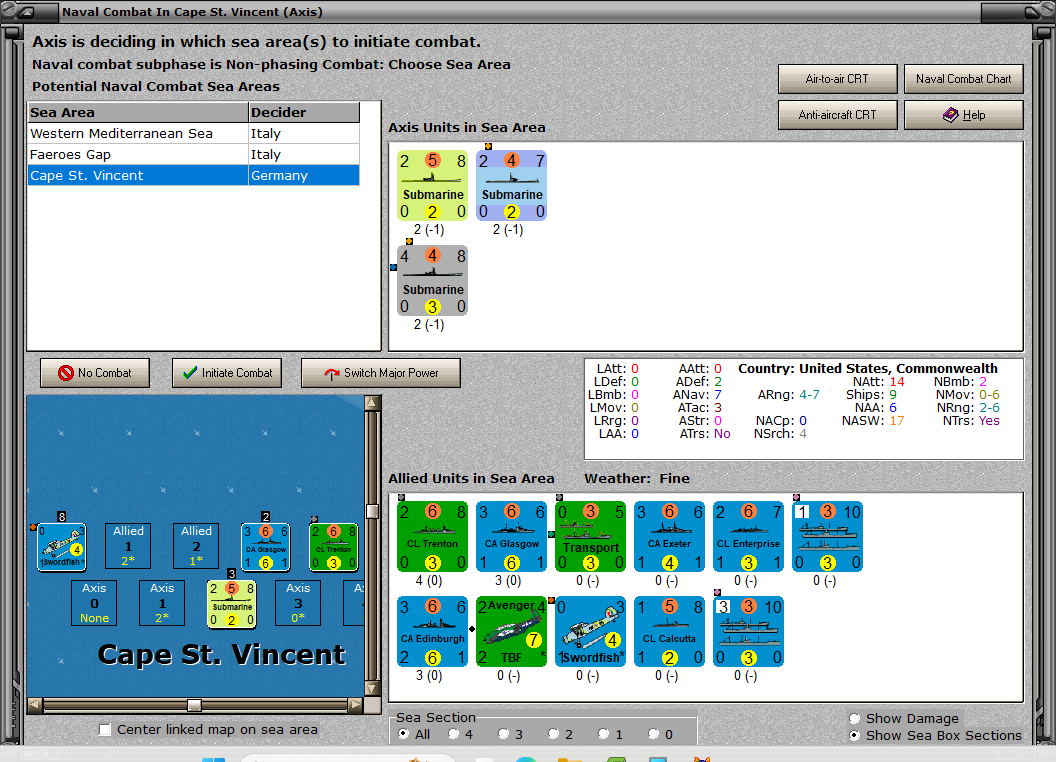1056x762 pixels.
Task: Select the CA Exeter unit counter
Action: point(669,537)
